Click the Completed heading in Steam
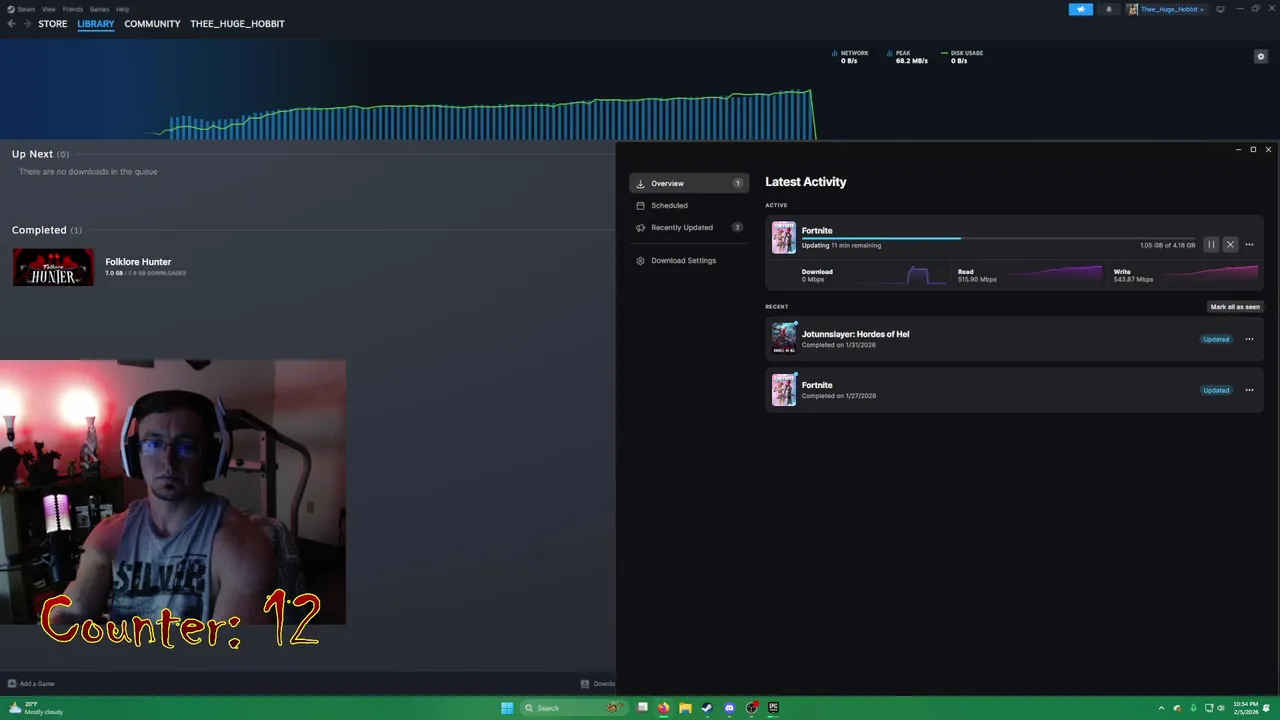Screen dimensions: 1280x720 [39, 230]
